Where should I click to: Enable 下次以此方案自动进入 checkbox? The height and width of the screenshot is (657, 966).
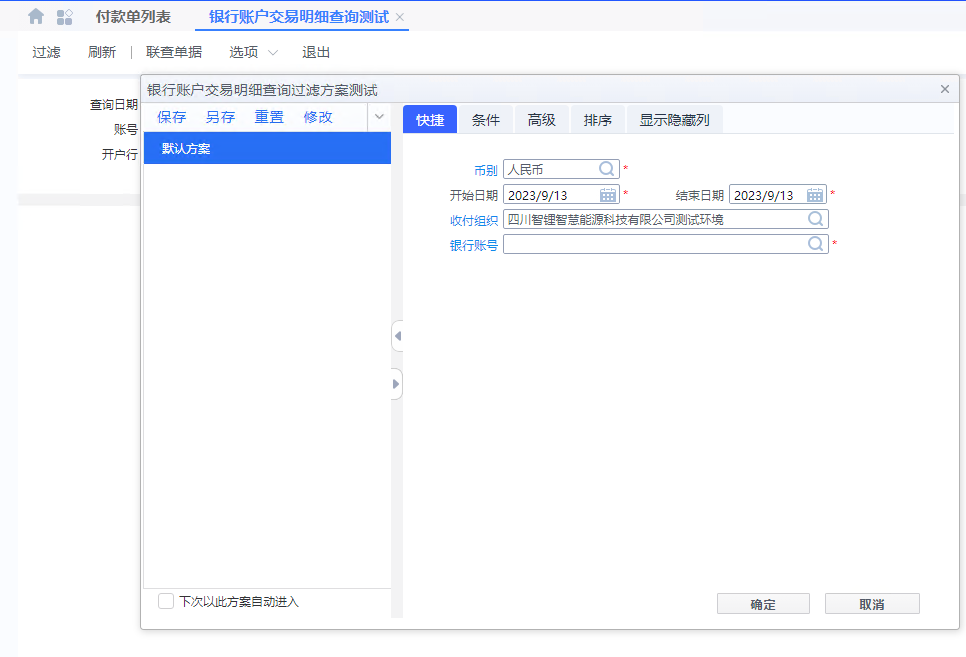coord(166,601)
